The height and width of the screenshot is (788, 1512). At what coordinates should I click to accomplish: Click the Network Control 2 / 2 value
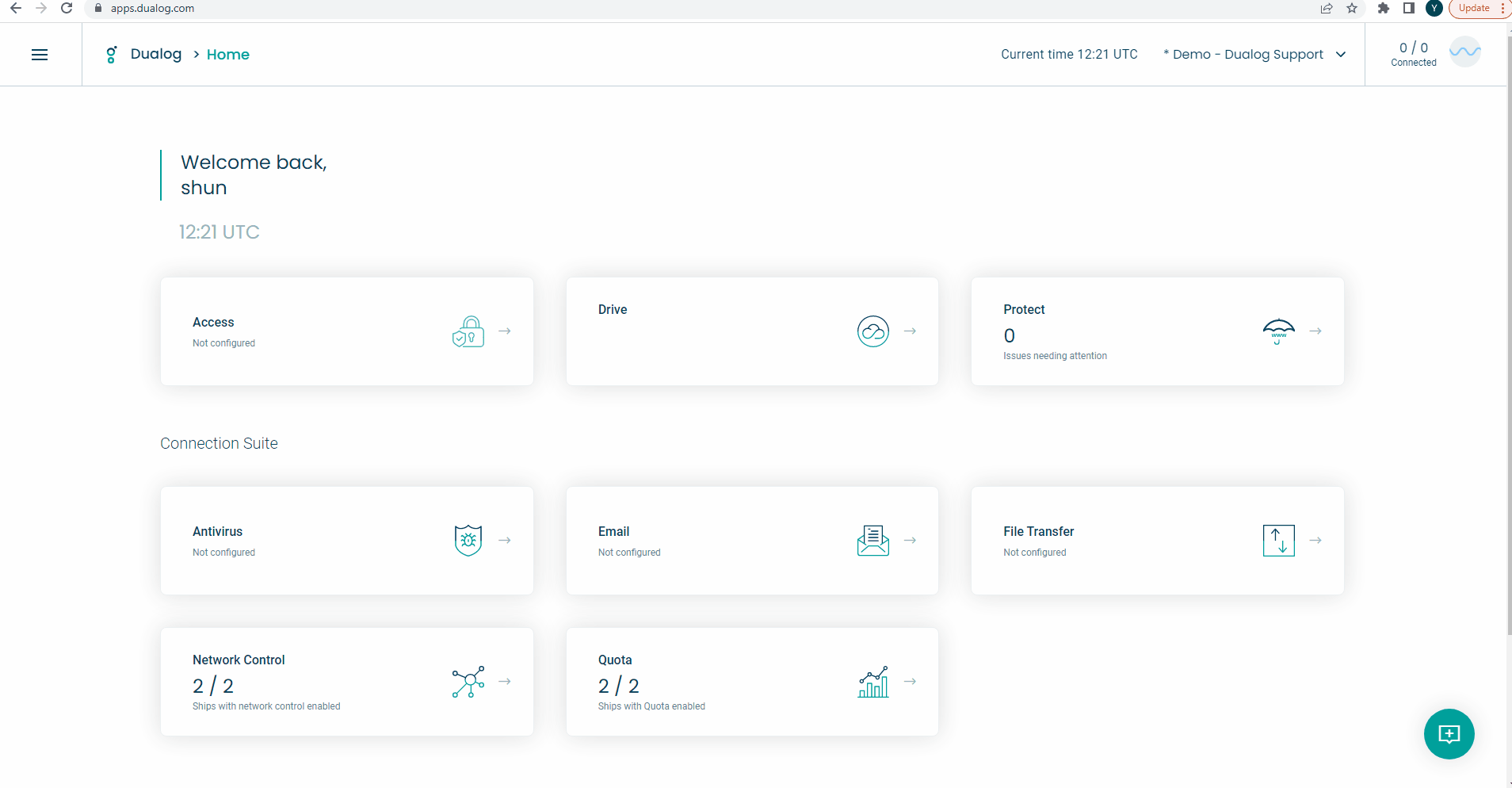213,687
